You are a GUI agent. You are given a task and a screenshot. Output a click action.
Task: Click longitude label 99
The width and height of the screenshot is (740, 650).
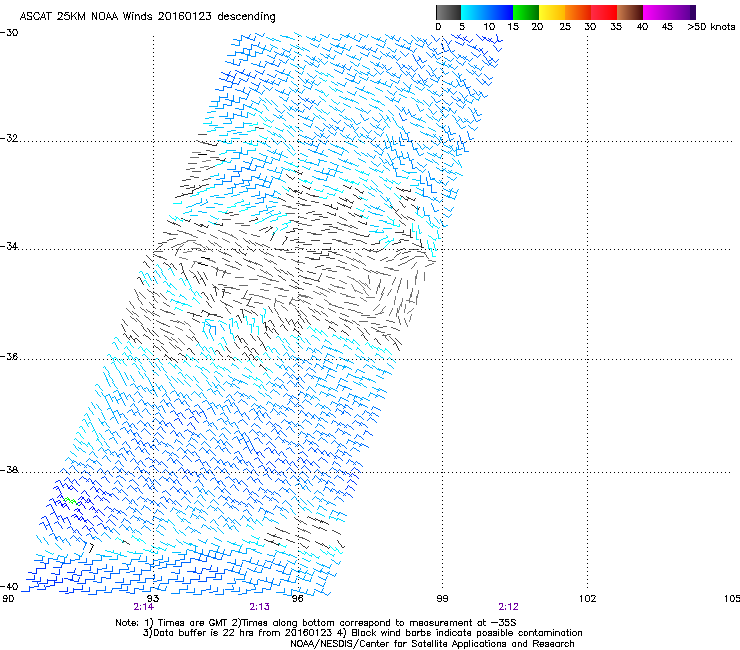pos(442,599)
